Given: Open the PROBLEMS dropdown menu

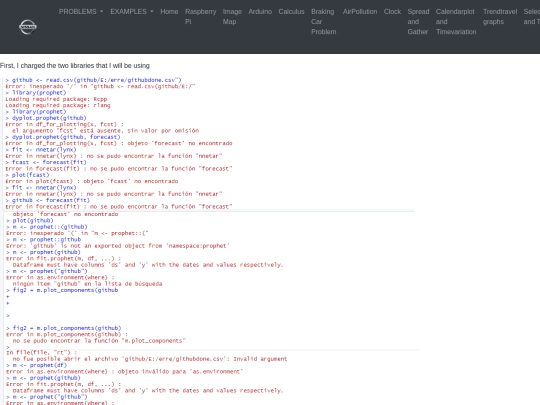Looking at the screenshot, I should click(81, 12).
